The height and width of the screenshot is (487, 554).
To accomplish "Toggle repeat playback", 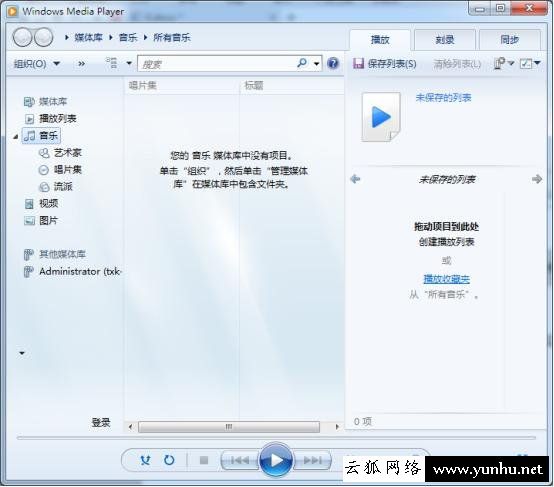I will pos(169,460).
